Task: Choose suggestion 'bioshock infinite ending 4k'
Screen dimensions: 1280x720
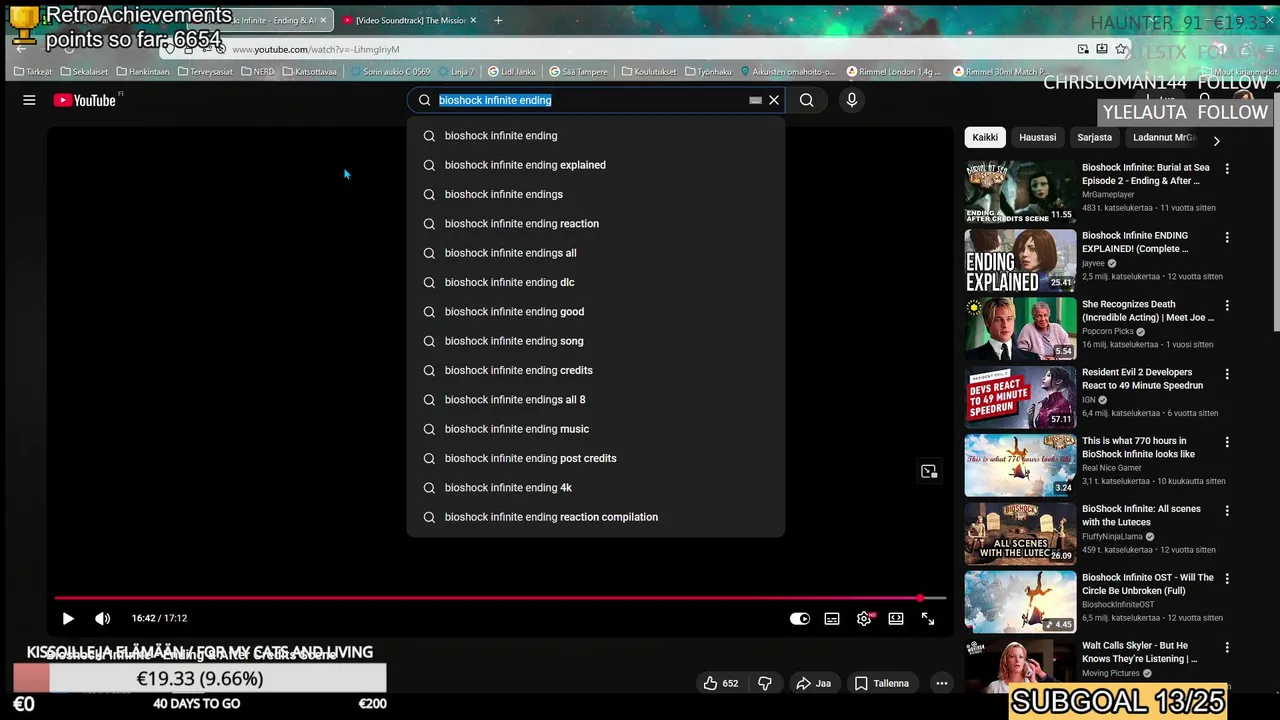Action: point(596,488)
